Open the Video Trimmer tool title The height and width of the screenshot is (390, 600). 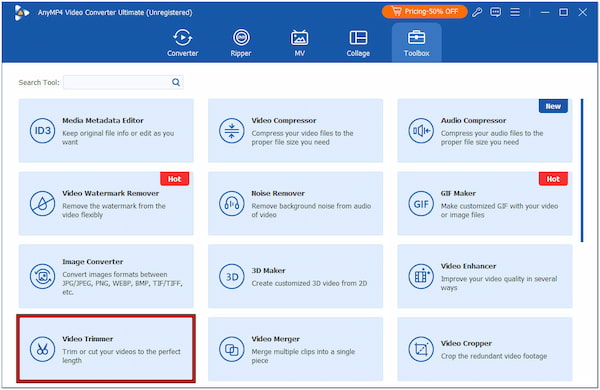88,339
